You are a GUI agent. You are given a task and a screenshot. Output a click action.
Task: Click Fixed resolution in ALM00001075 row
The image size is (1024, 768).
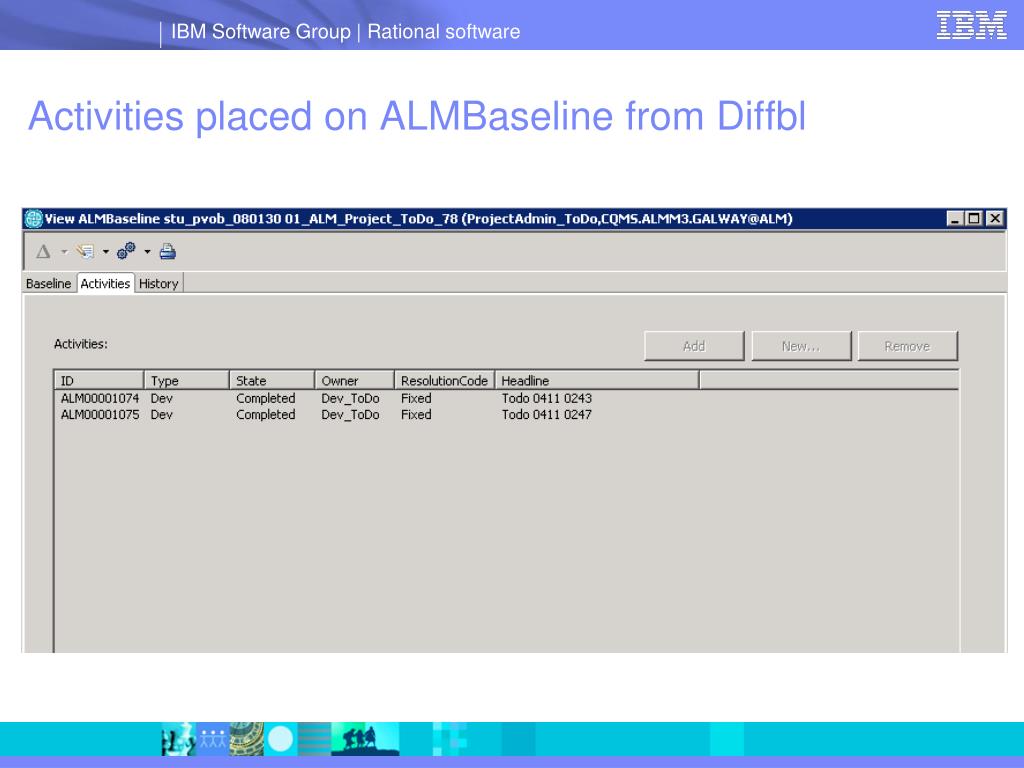416,415
